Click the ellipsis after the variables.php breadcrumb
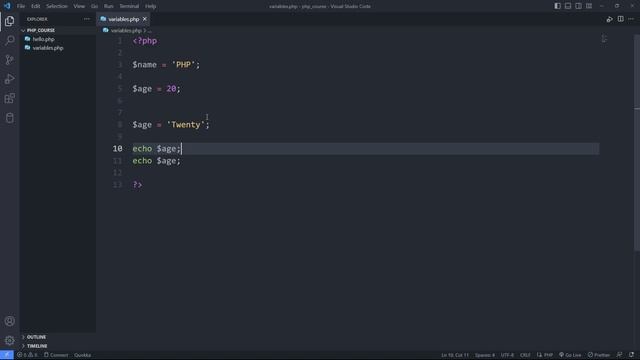The width and height of the screenshot is (640, 360). 149,31
